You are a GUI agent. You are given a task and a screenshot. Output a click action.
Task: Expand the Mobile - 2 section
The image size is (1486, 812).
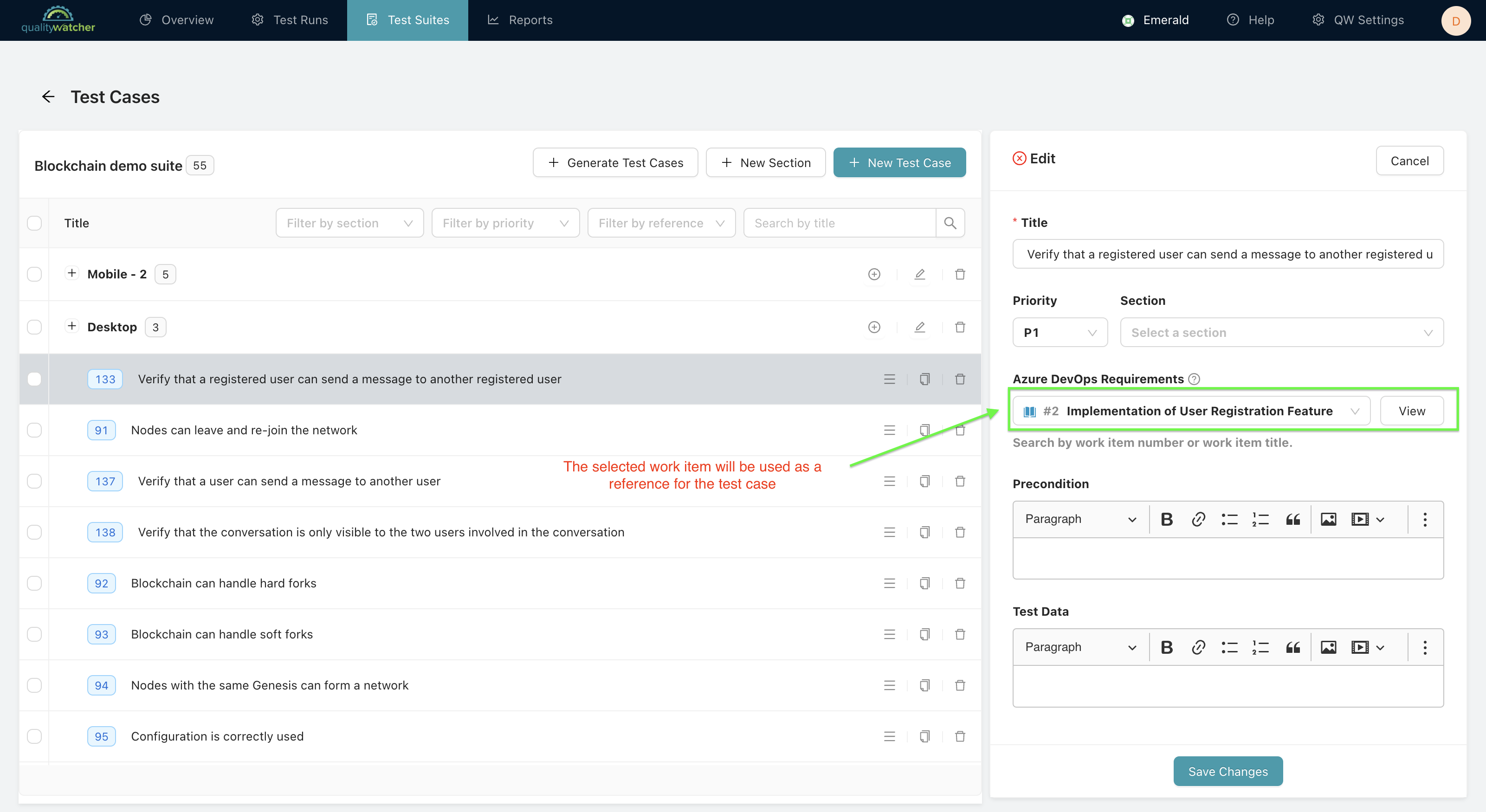point(71,273)
